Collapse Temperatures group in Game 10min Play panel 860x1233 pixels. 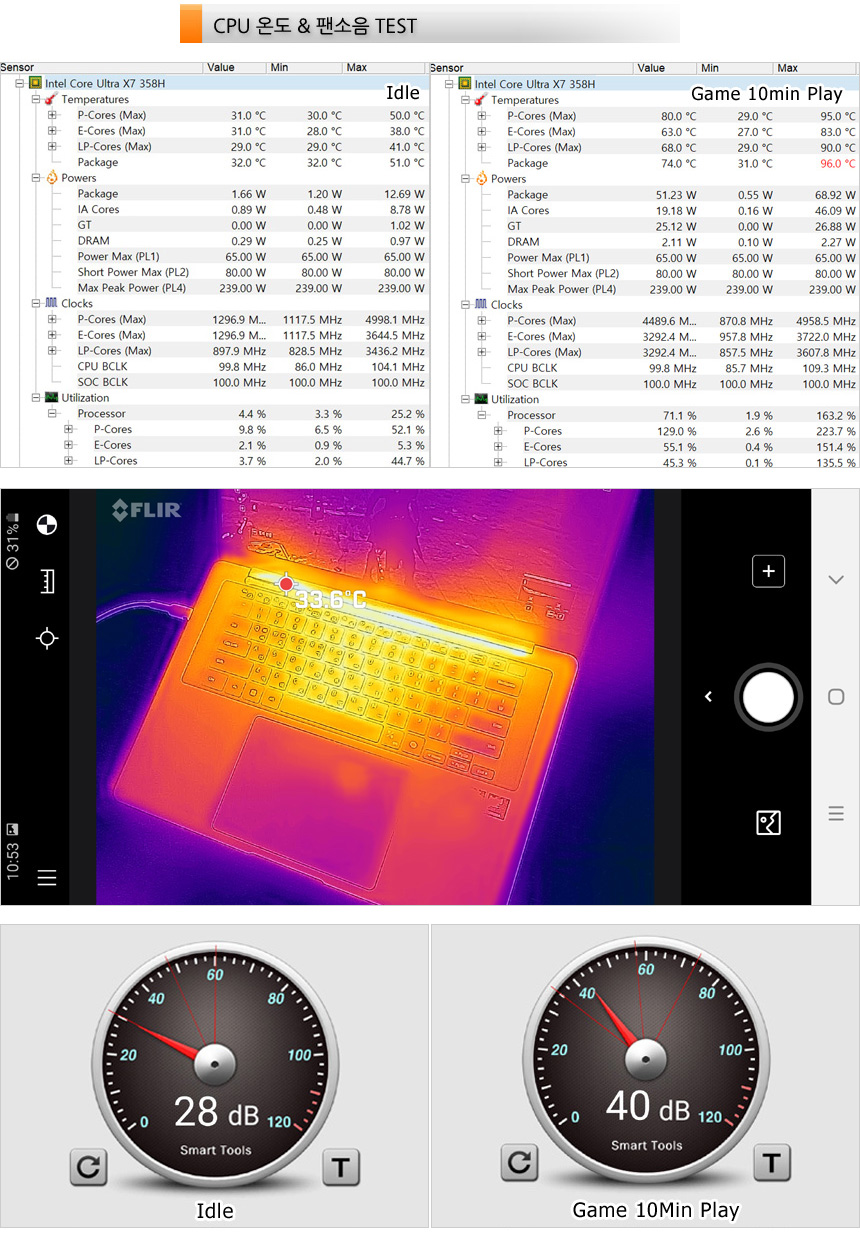point(466,100)
